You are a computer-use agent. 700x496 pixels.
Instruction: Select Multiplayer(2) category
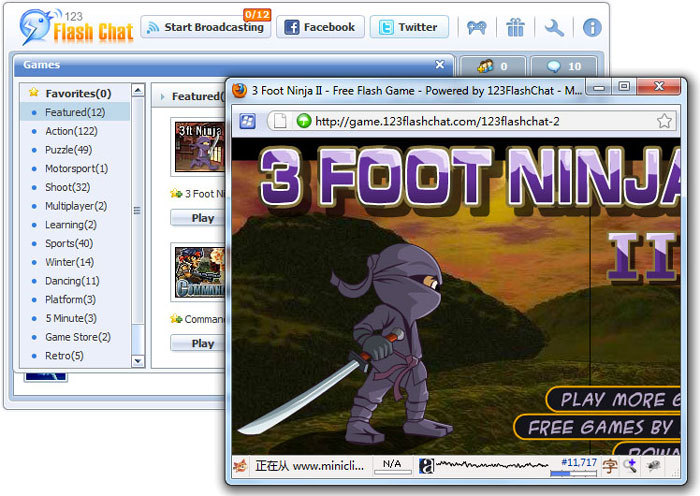point(75,206)
